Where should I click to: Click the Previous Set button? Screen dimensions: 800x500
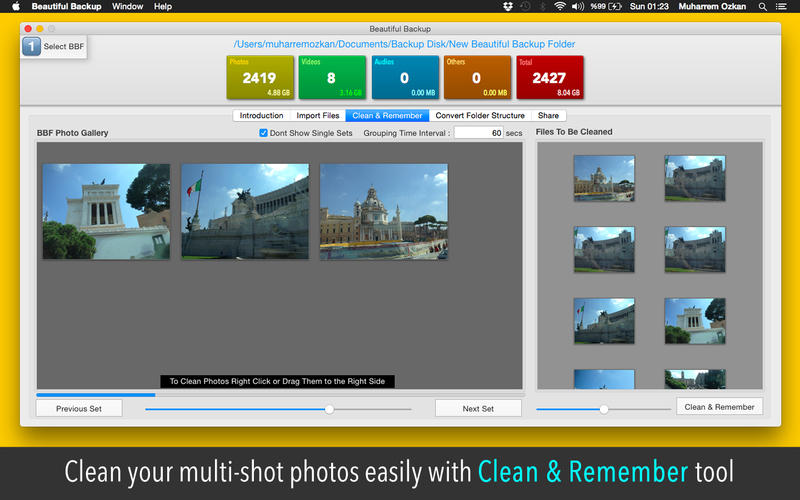coord(79,408)
